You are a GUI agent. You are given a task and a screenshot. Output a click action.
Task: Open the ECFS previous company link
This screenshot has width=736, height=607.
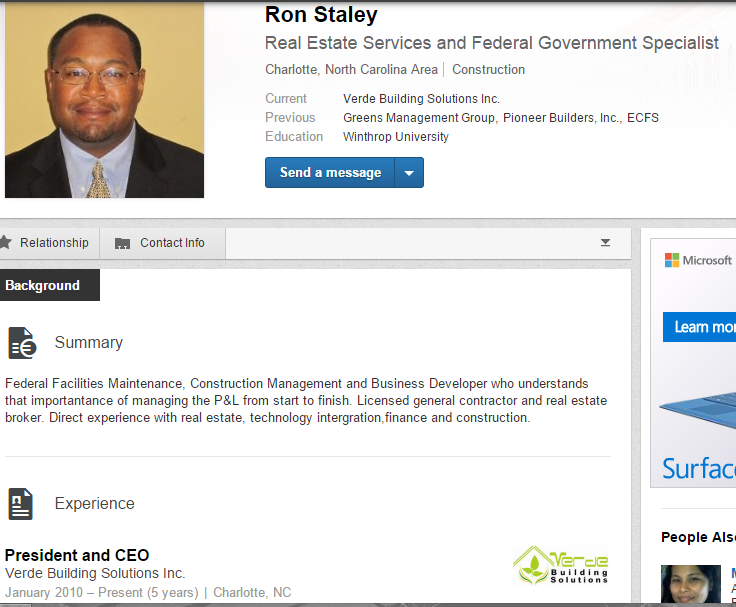point(643,118)
